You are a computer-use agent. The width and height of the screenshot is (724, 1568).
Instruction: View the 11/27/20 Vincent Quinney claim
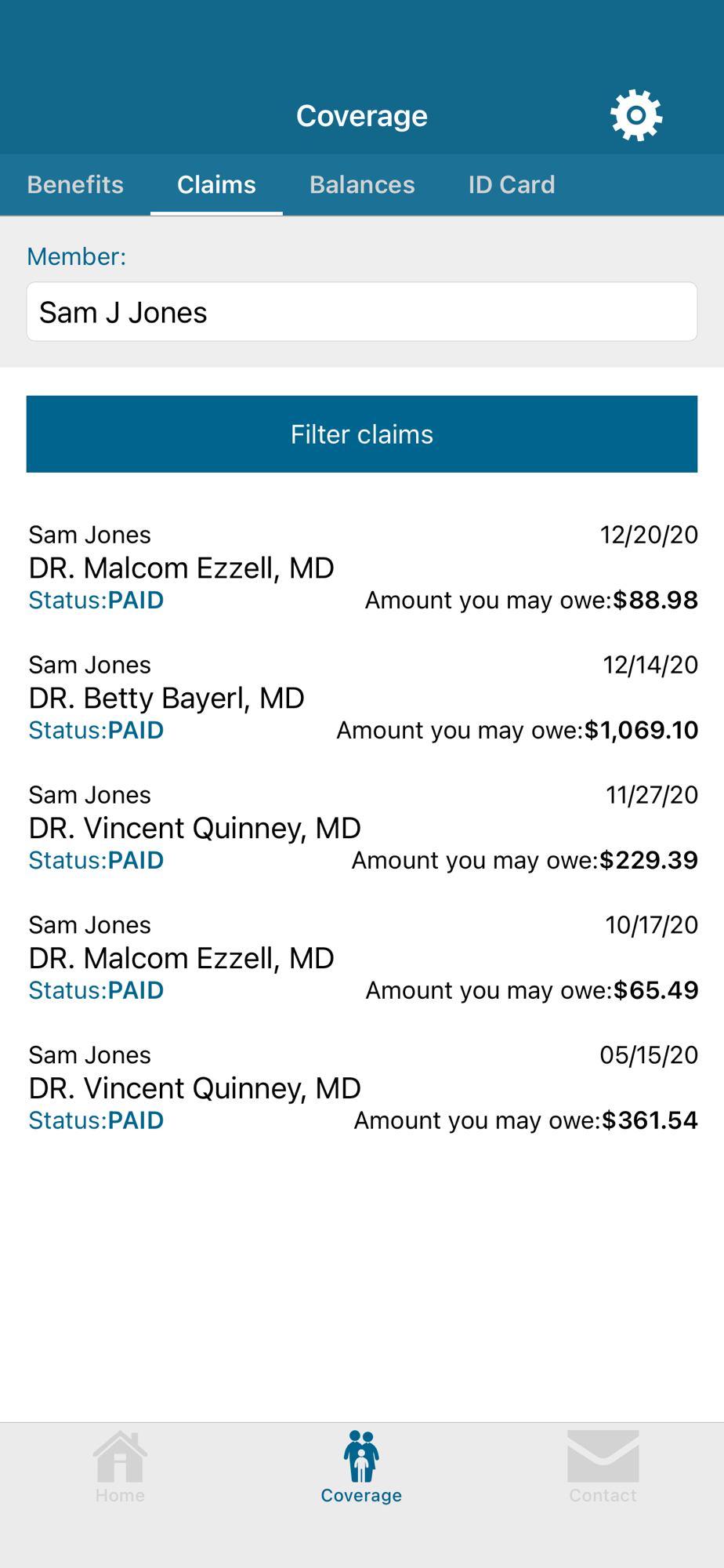(362, 827)
